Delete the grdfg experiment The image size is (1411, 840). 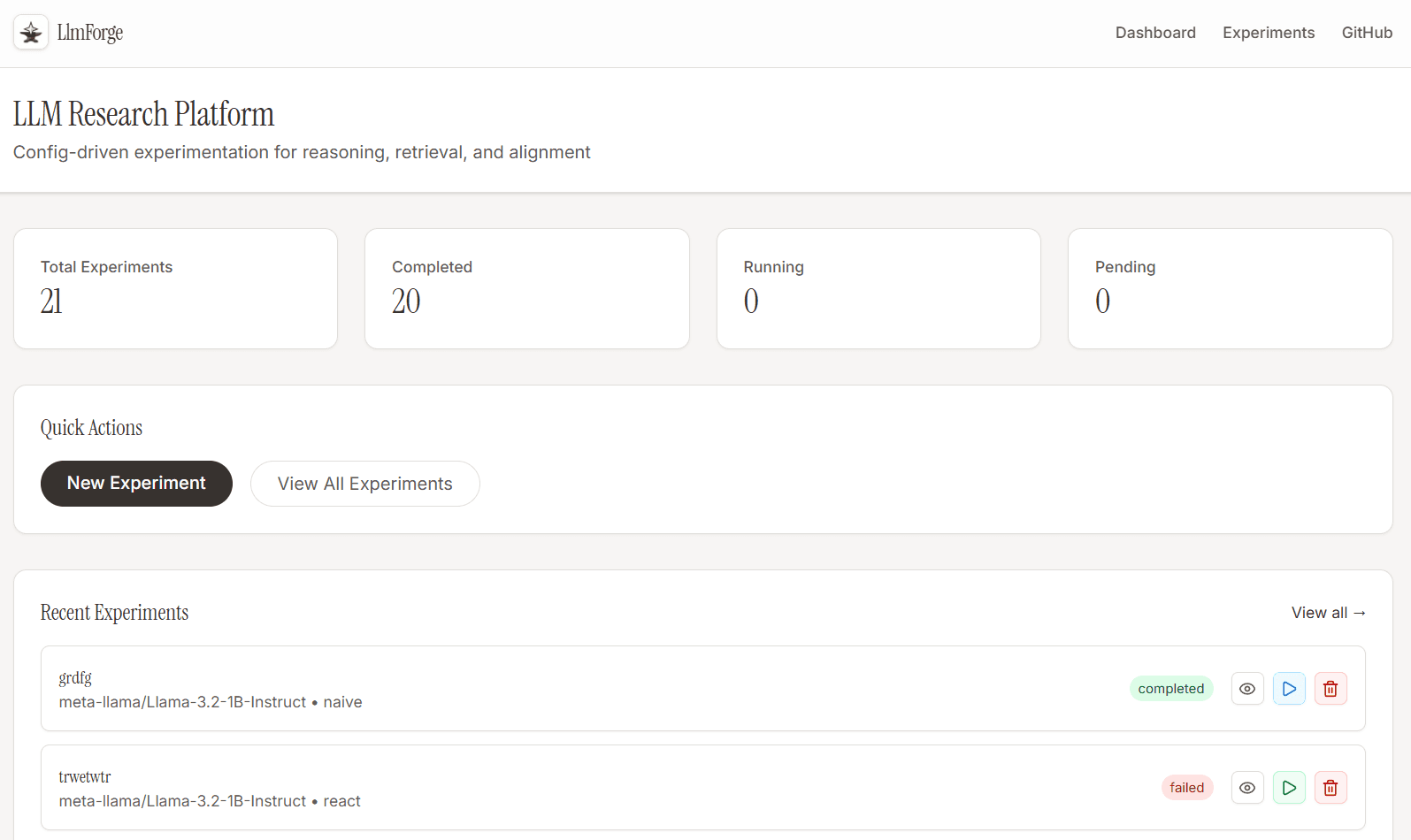tap(1330, 689)
